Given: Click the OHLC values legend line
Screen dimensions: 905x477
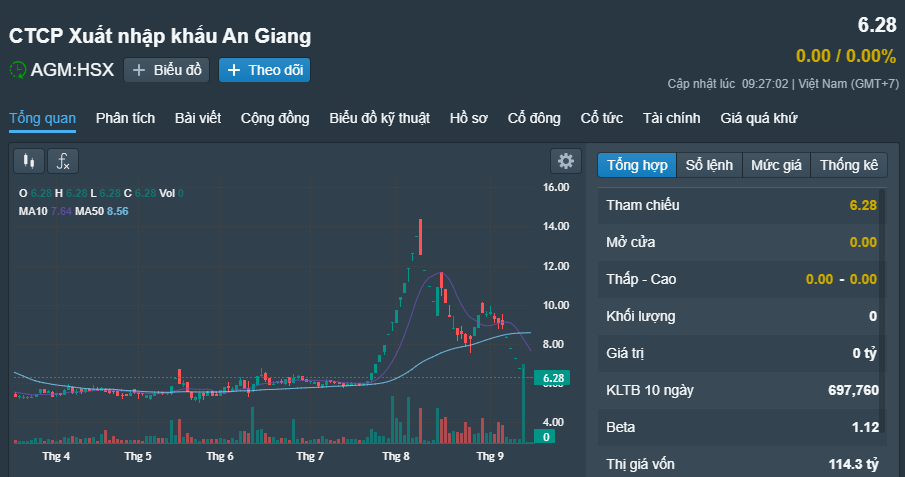Looking at the screenshot, I should point(101,193).
